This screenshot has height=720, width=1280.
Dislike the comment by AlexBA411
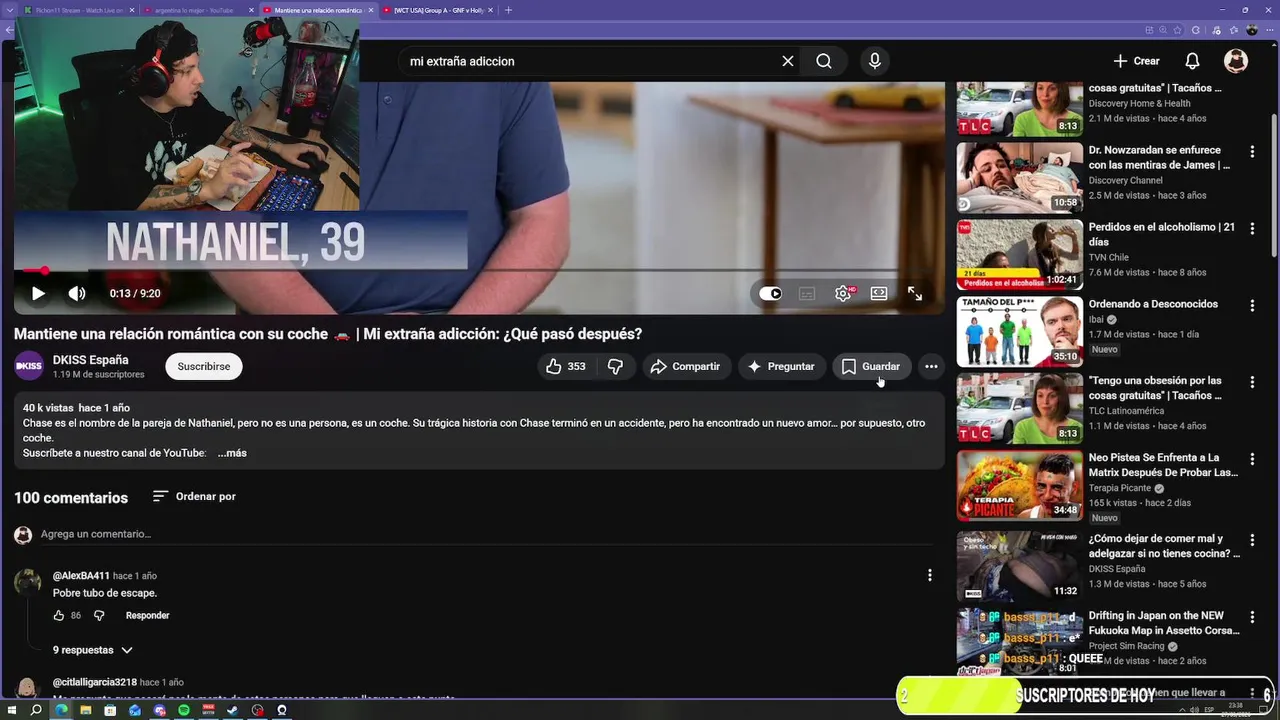99,615
